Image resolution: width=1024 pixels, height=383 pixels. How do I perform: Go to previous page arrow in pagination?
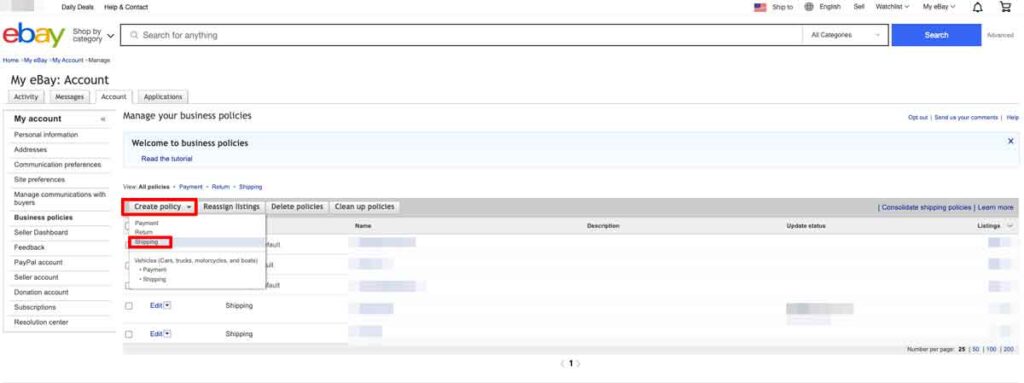[x=562, y=363]
